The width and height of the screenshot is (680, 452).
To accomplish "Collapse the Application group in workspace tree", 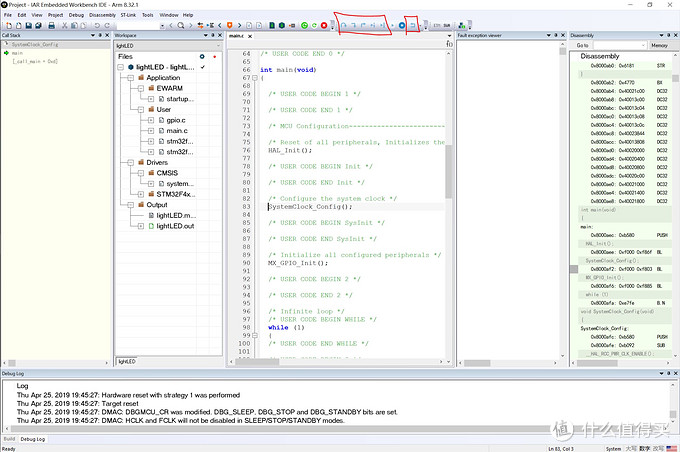I will (x=131, y=78).
